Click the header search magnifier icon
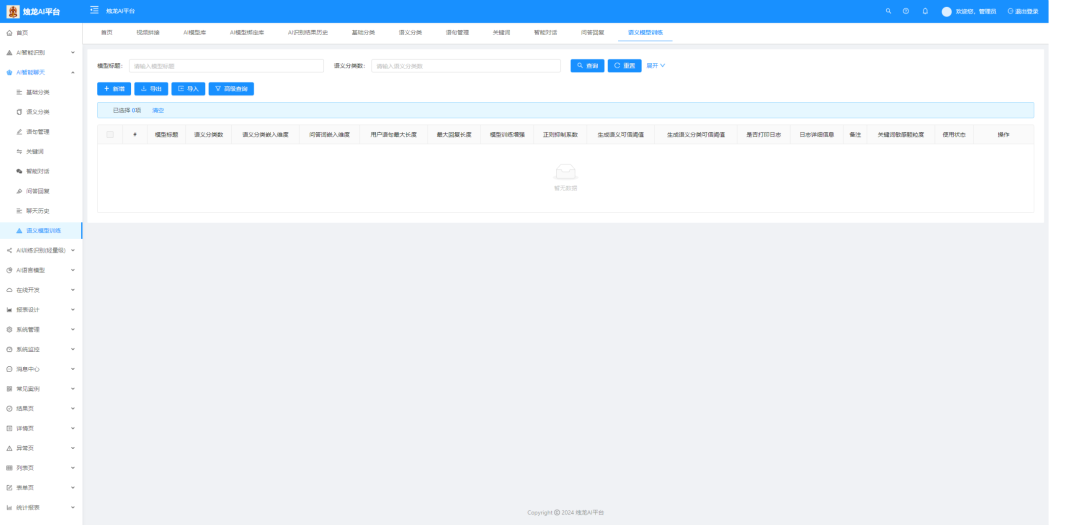The width and height of the screenshot is (1080, 525). pos(889,11)
